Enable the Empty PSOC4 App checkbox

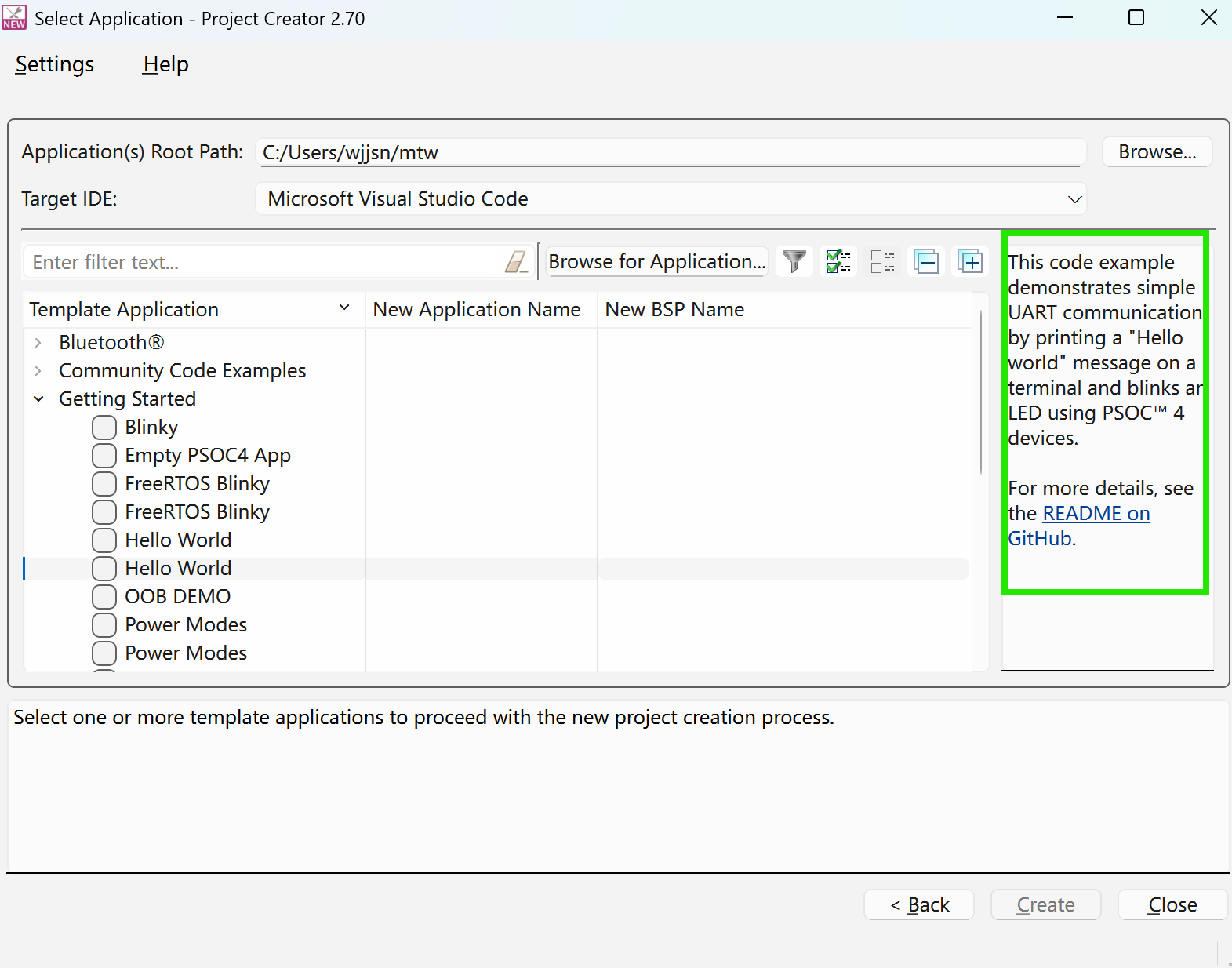pyautogui.click(x=104, y=456)
